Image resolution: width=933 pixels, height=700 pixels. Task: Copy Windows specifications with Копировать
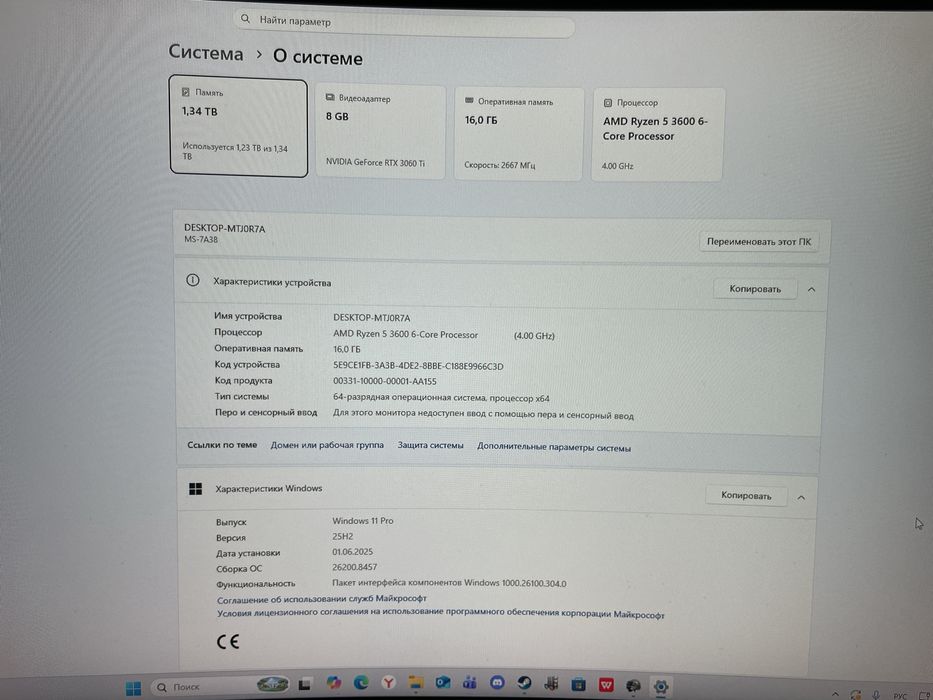tap(746, 495)
